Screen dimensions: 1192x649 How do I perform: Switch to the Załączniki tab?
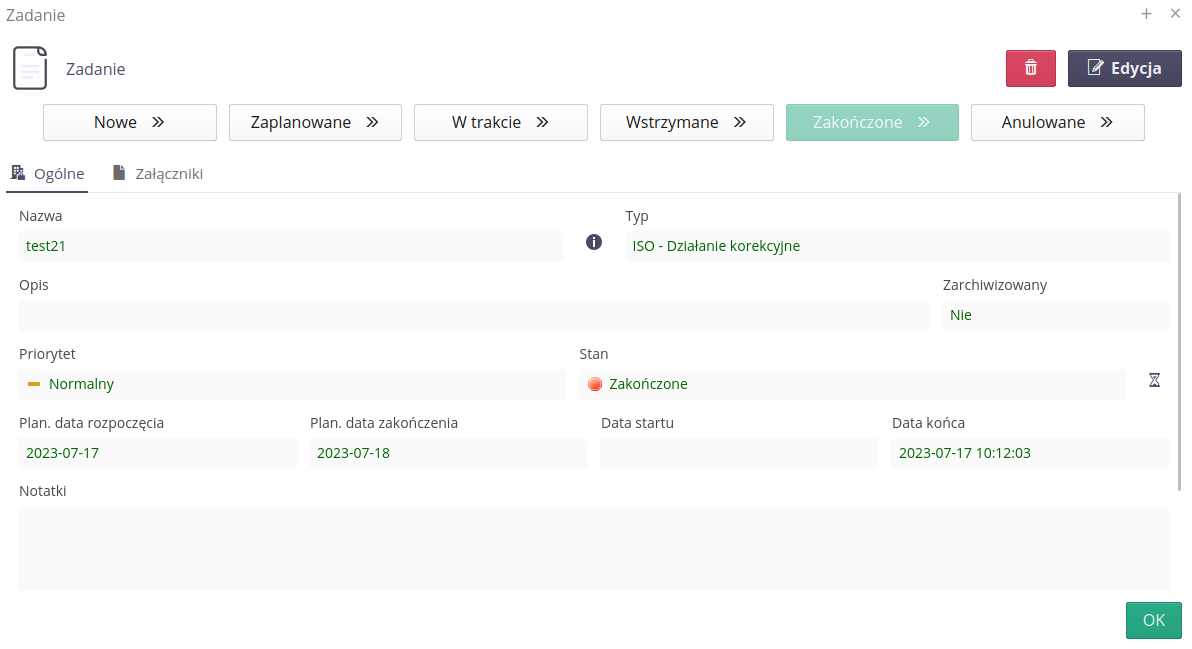point(158,174)
